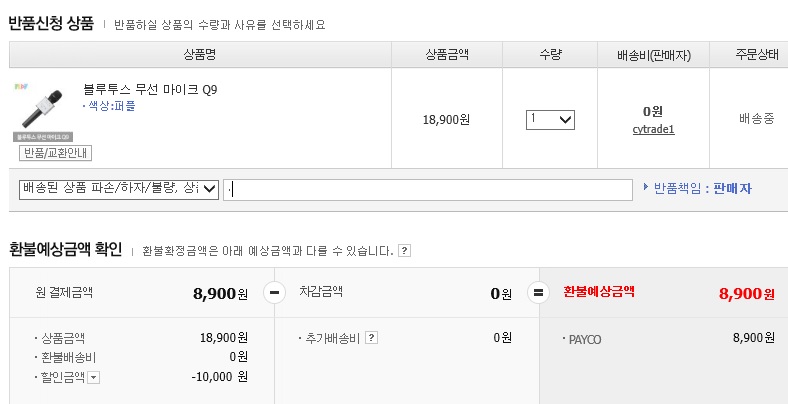Viewport: 788px width, 404px height.
Task: Open product link 블루투스 무선 마이크 Q9
Action: [150, 90]
